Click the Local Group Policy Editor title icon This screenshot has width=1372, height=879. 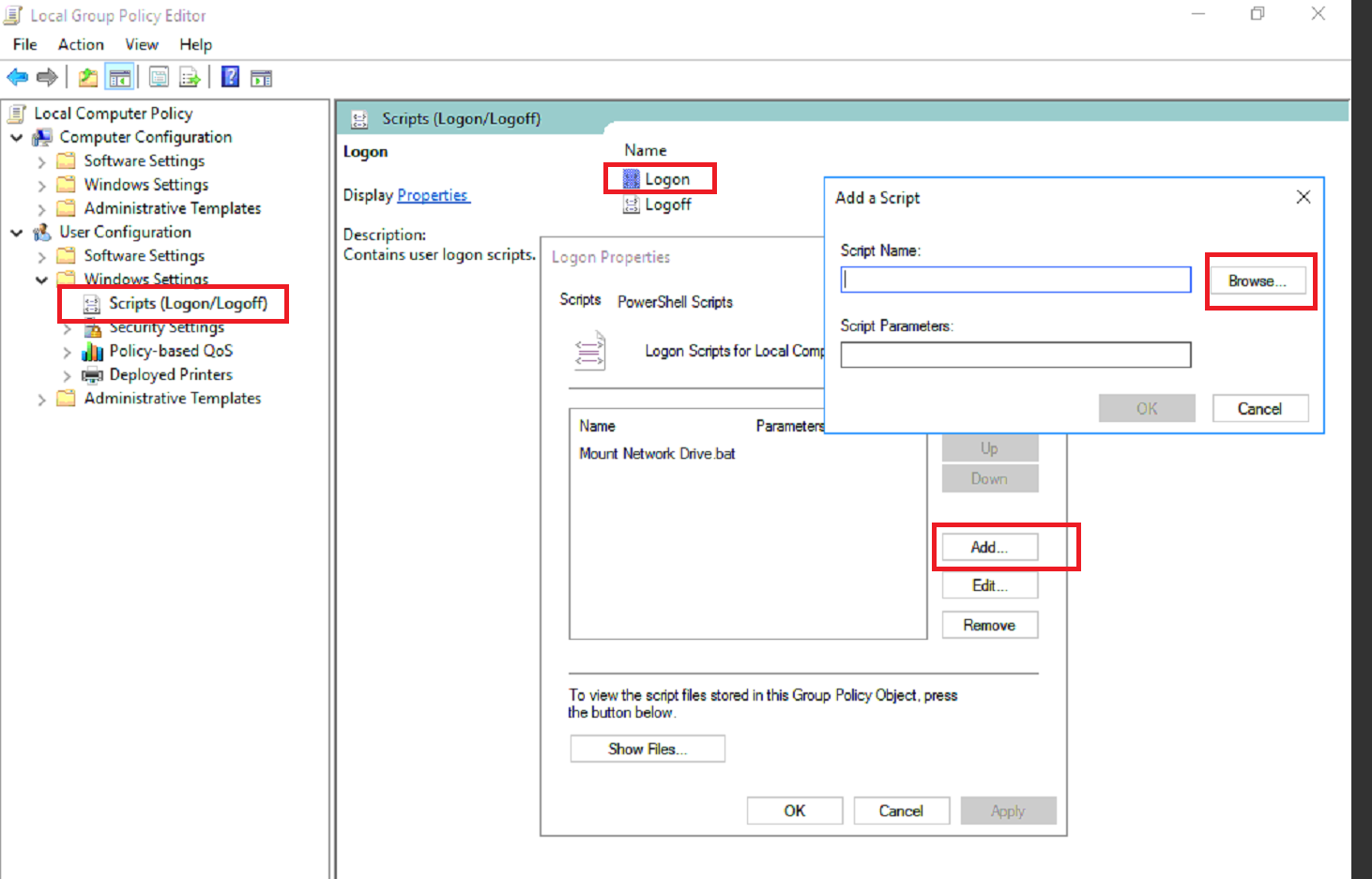pyautogui.click(x=12, y=15)
